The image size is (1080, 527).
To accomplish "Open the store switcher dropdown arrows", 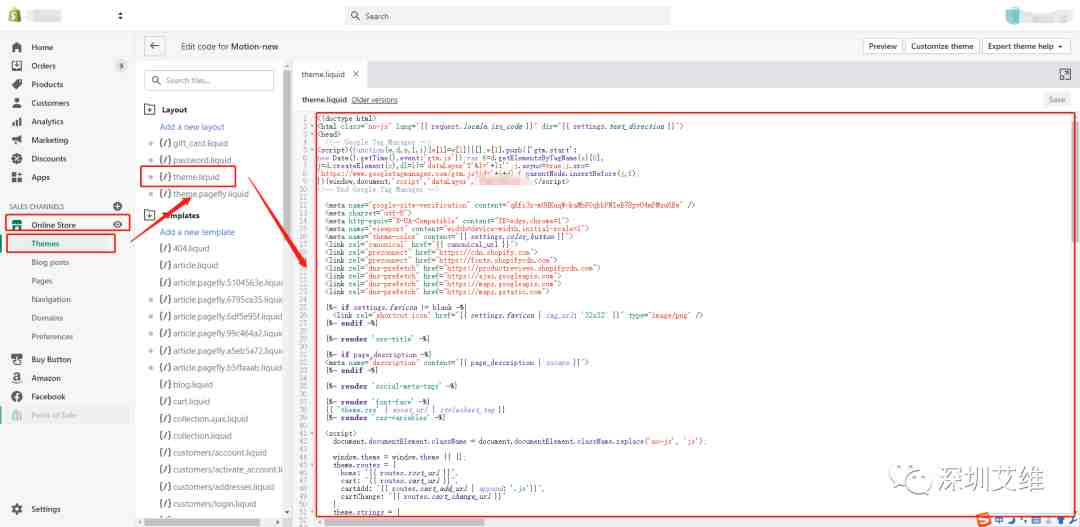I will pos(121,15).
